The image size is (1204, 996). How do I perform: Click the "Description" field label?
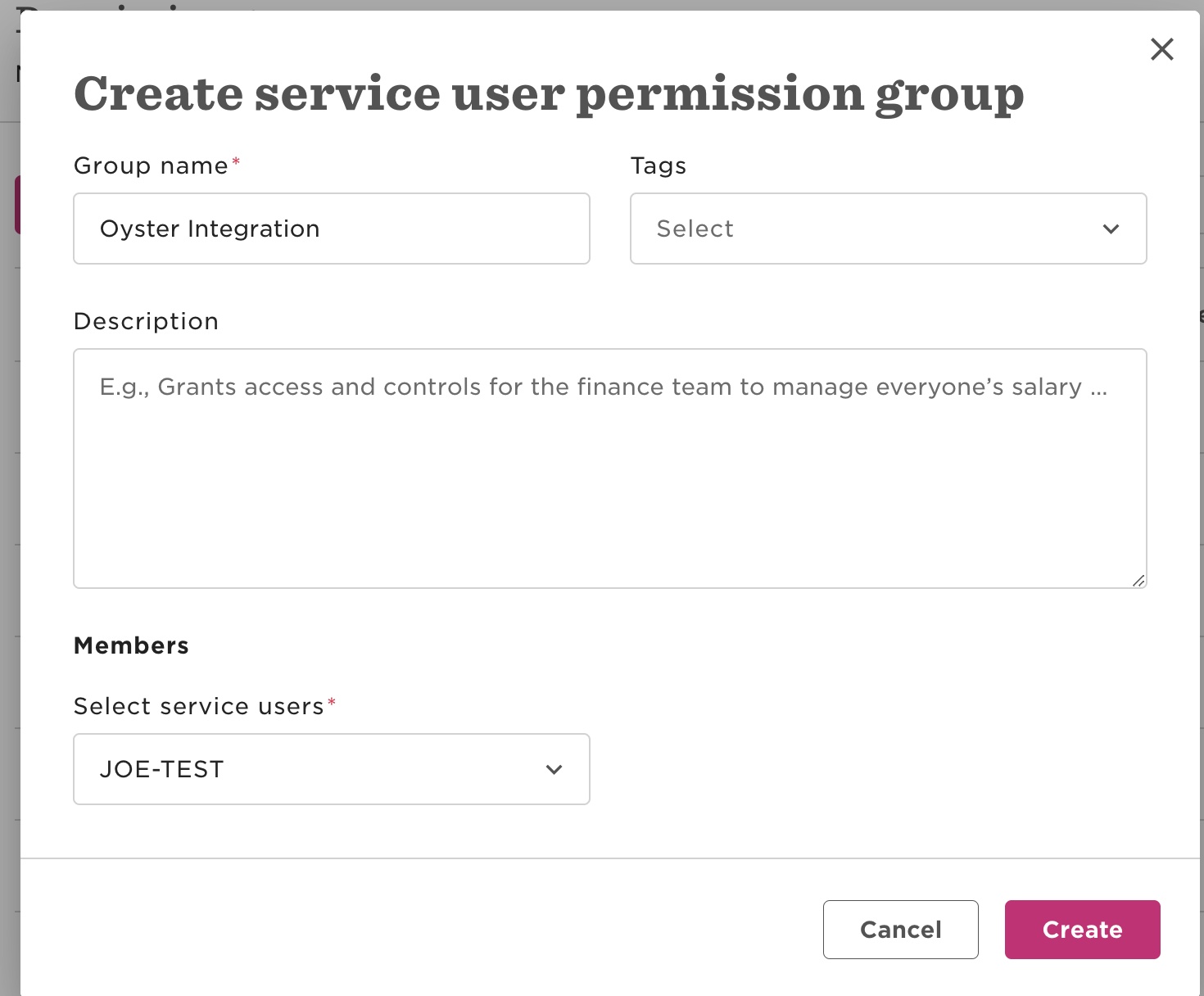[146, 322]
